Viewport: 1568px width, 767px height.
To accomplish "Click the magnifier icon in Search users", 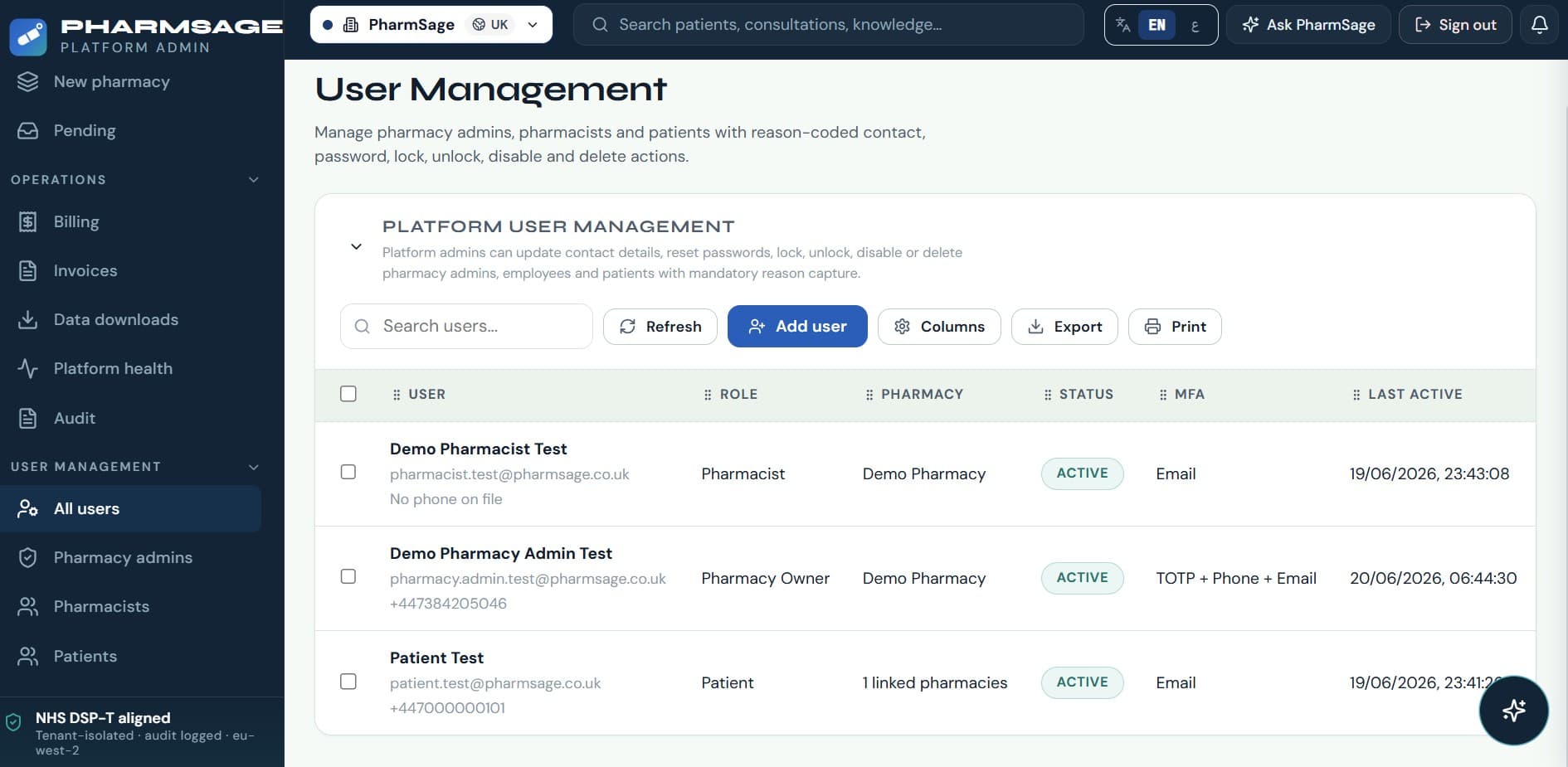I will (x=363, y=326).
